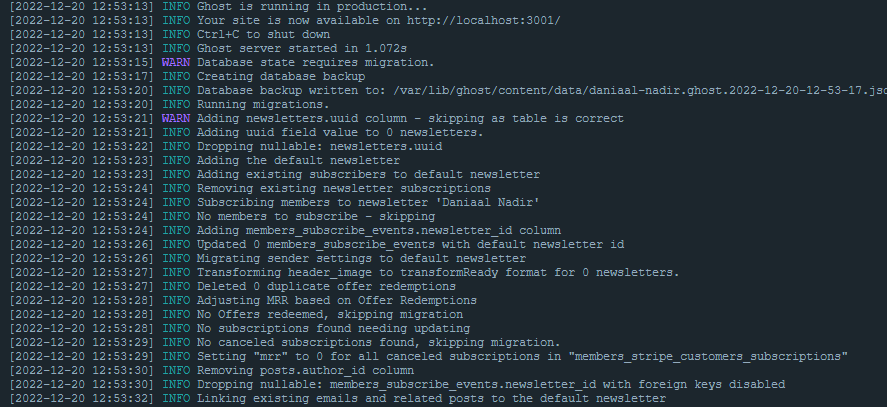Click the 'Removing posts.author_id column' line
The width and height of the screenshot is (887, 407).
tap(305, 371)
